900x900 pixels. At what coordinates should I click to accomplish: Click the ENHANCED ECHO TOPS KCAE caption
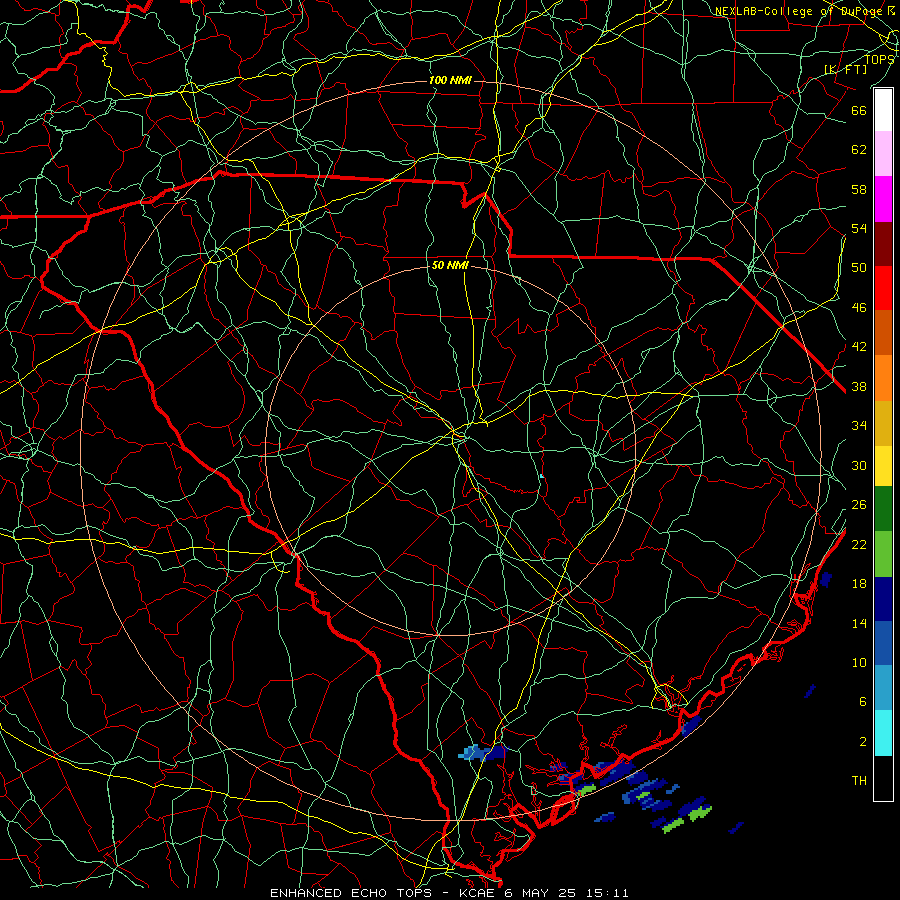click(449, 893)
